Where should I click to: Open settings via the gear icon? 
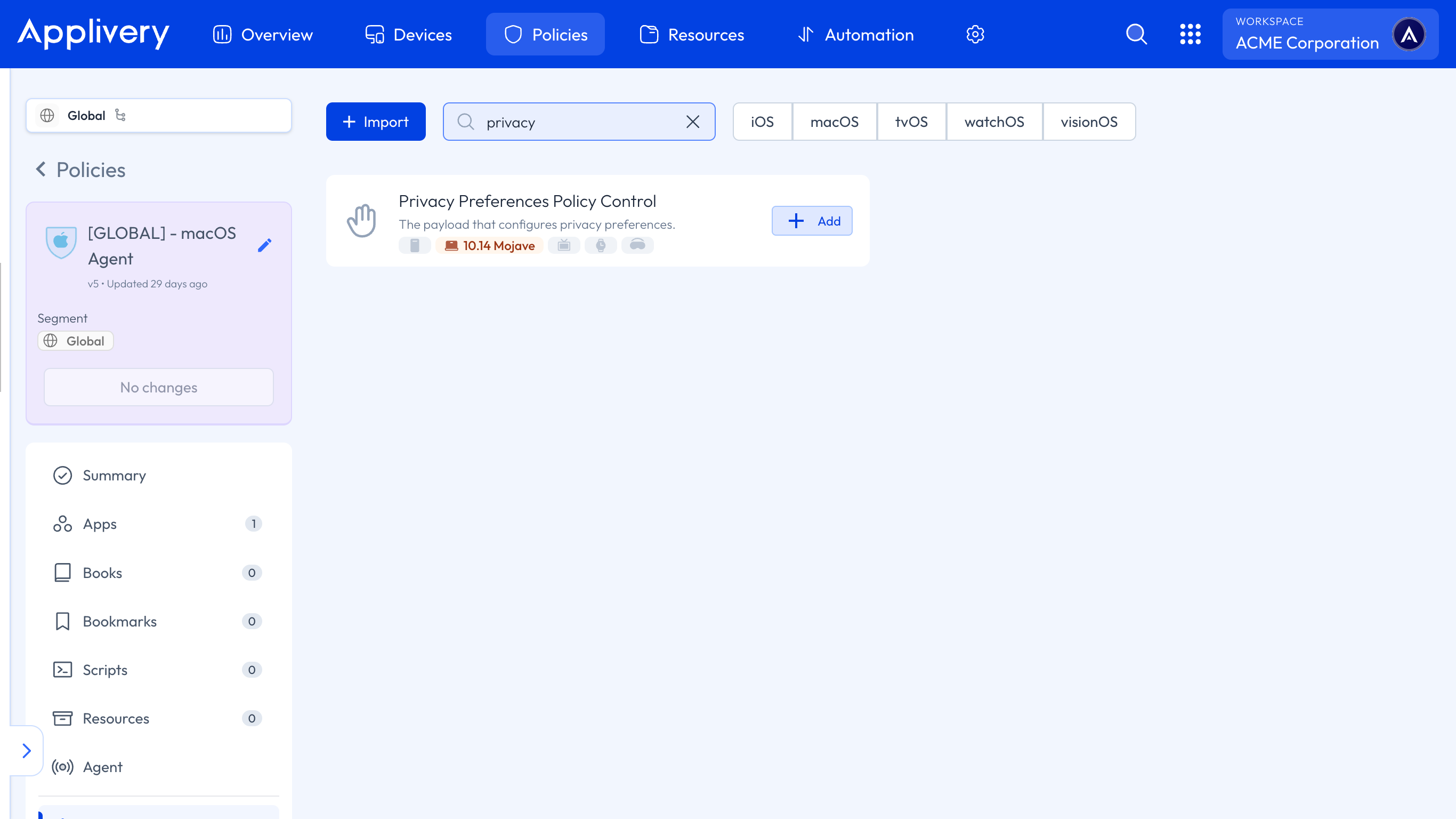(x=975, y=34)
